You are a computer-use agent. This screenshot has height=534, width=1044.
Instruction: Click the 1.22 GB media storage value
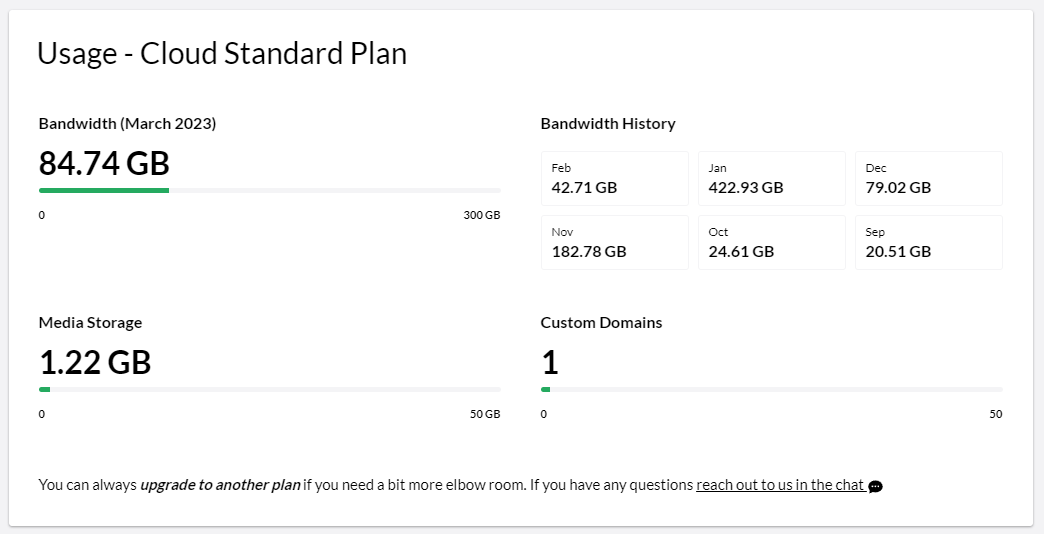95,362
